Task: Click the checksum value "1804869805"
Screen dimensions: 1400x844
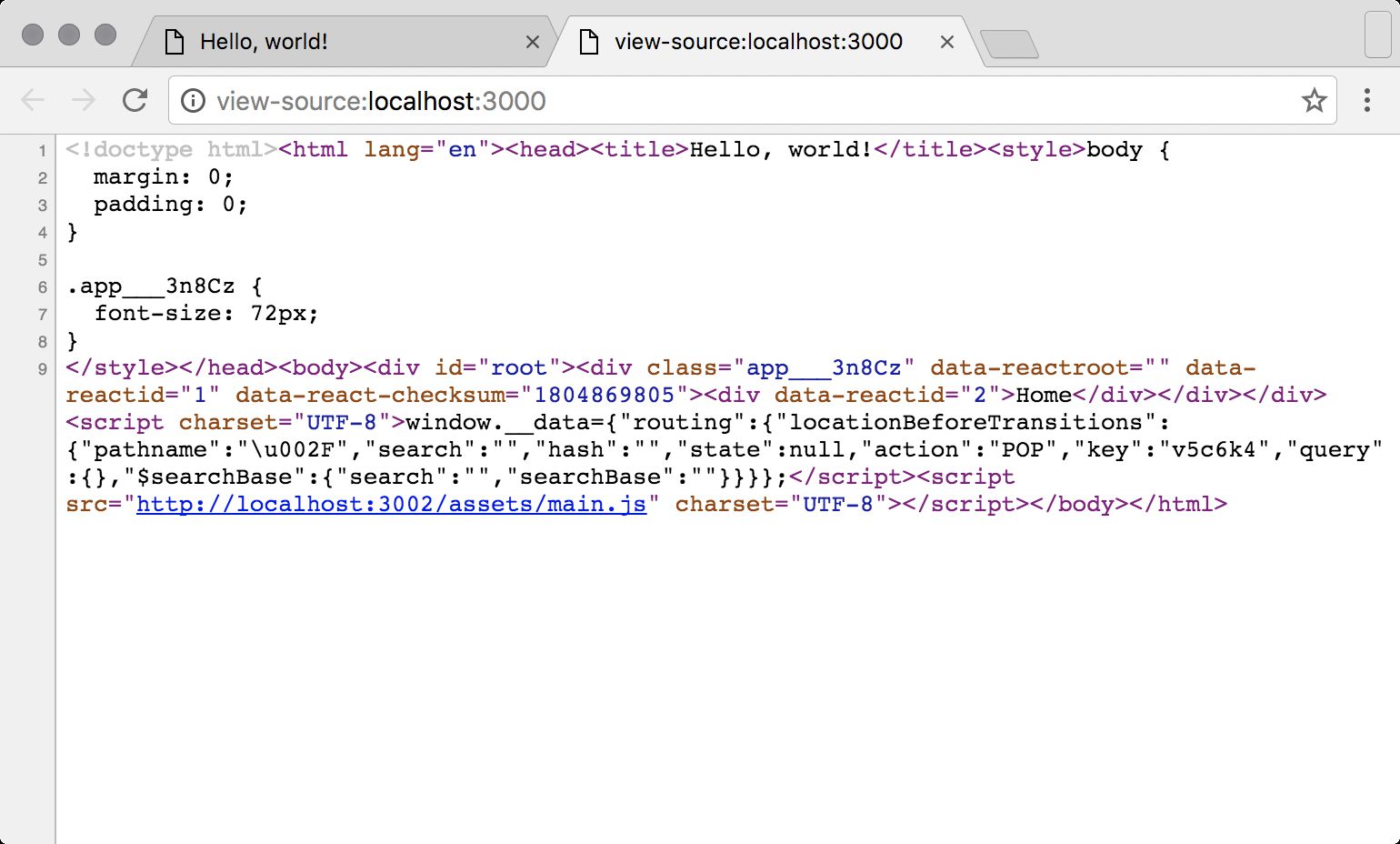Action: point(605,395)
